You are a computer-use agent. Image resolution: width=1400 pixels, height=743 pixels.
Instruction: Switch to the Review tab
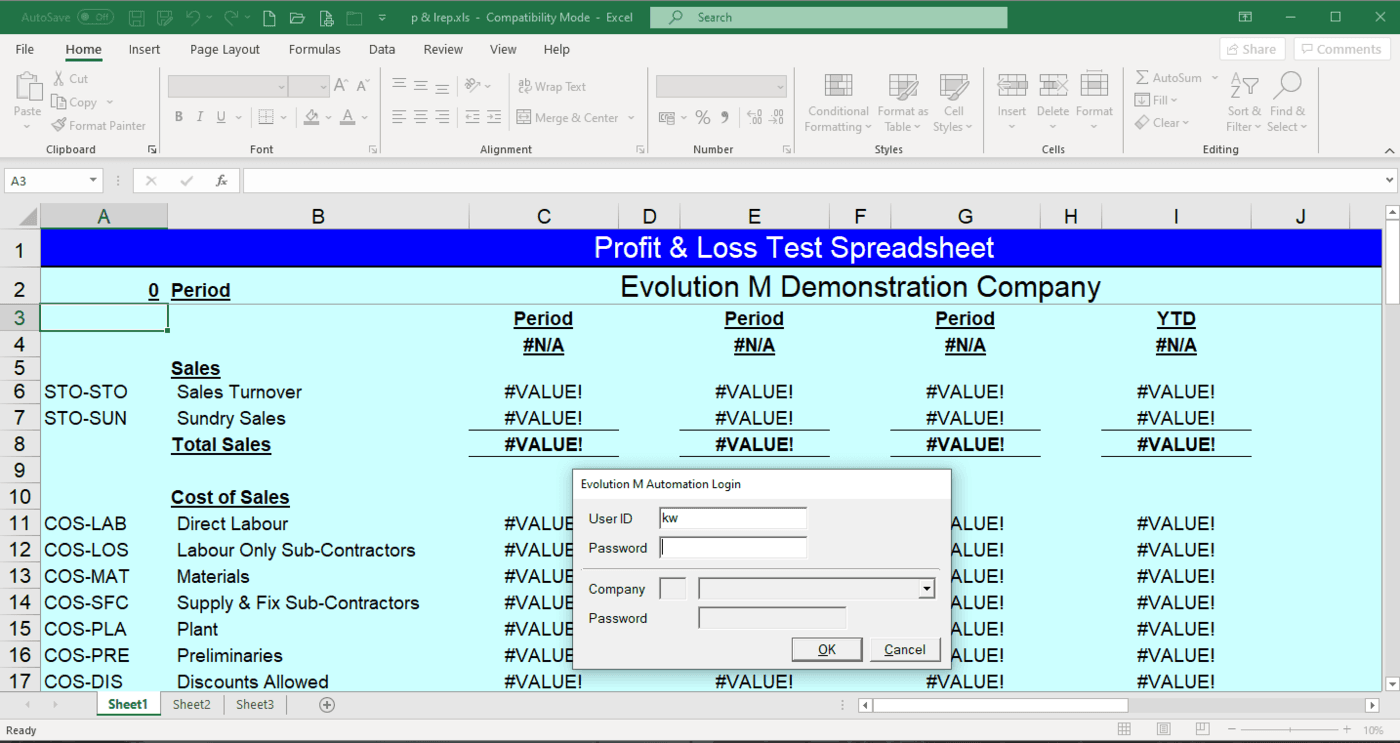tap(443, 49)
